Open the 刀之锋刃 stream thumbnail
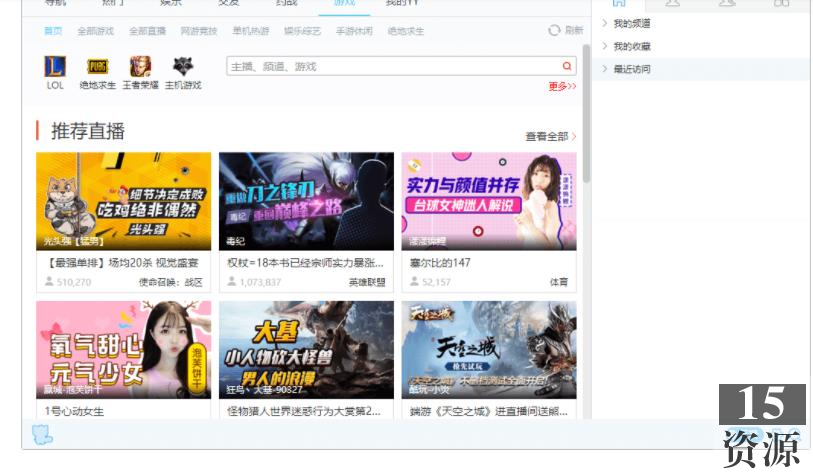Viewport: 813px width, 476px height. pos(306,201)
